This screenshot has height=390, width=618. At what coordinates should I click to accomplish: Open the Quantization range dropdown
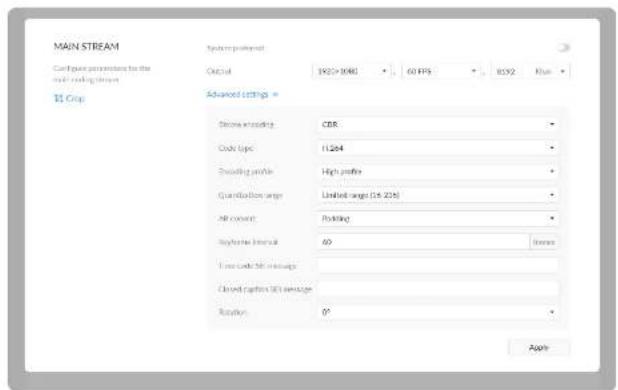click(438, 195)
